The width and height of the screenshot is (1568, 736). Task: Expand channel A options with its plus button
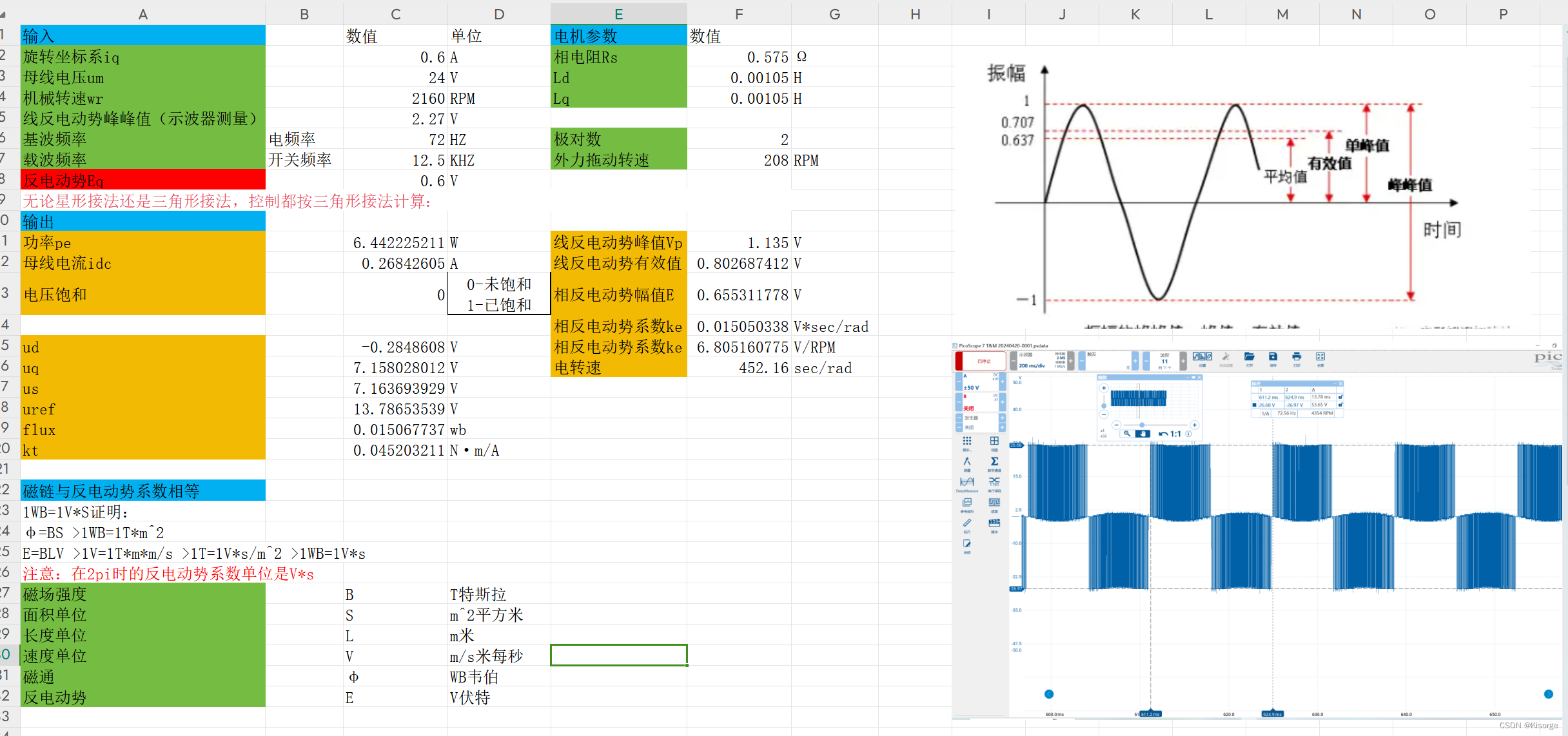[1003, 382]
